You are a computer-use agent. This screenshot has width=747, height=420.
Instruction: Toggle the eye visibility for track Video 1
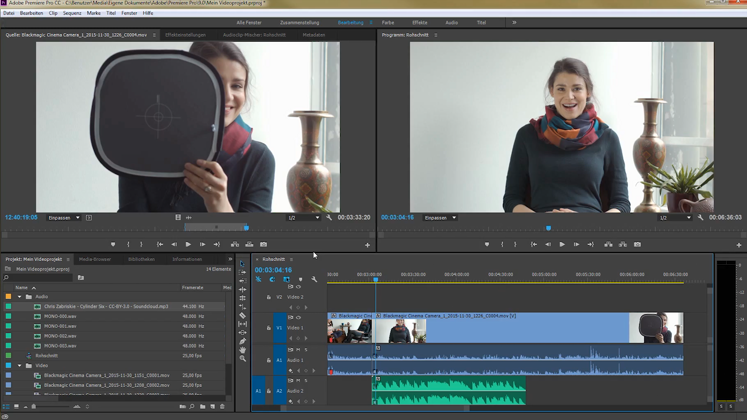coord(298,317)
